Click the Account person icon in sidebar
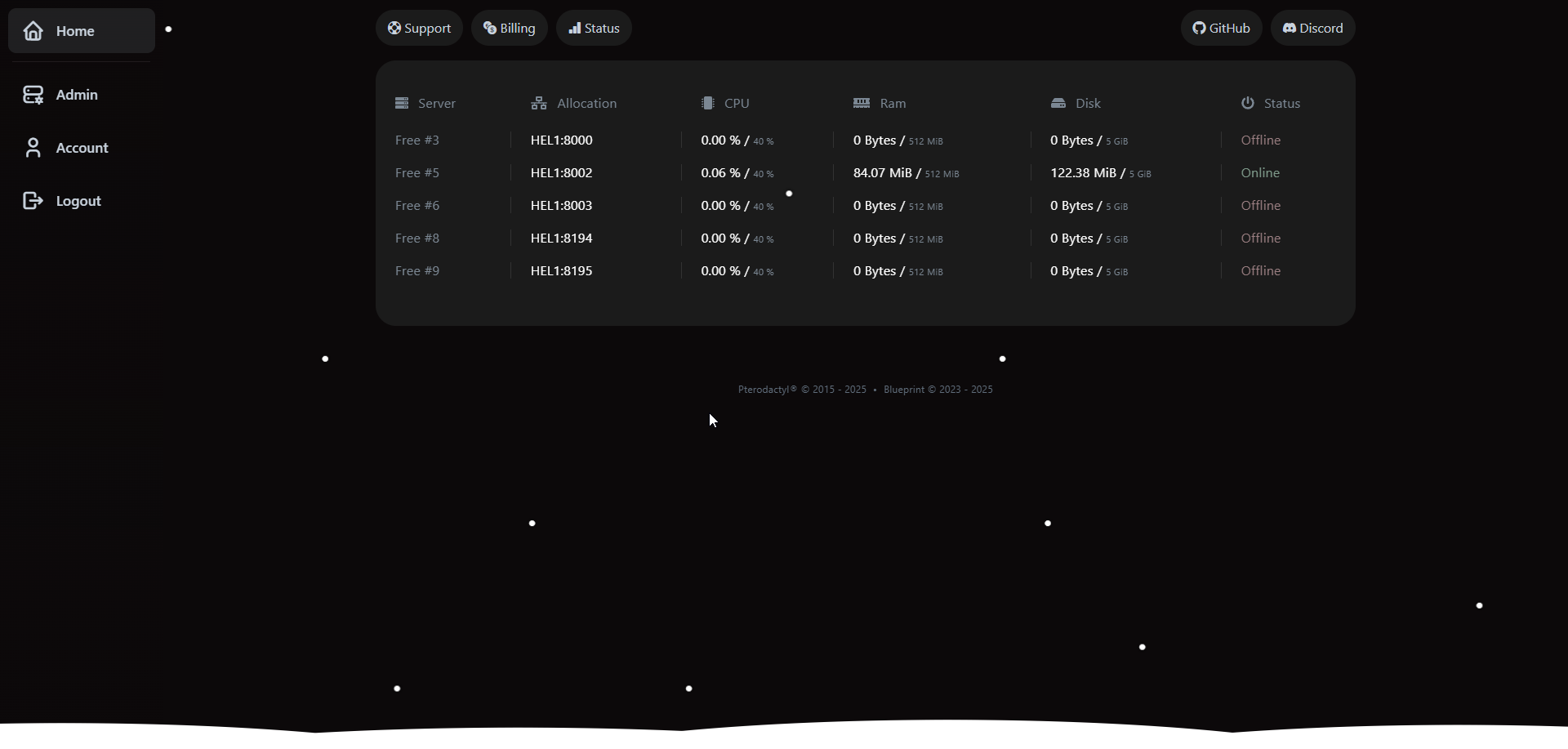The height and width of the screenshot is (749, 1568). (33, 147)
